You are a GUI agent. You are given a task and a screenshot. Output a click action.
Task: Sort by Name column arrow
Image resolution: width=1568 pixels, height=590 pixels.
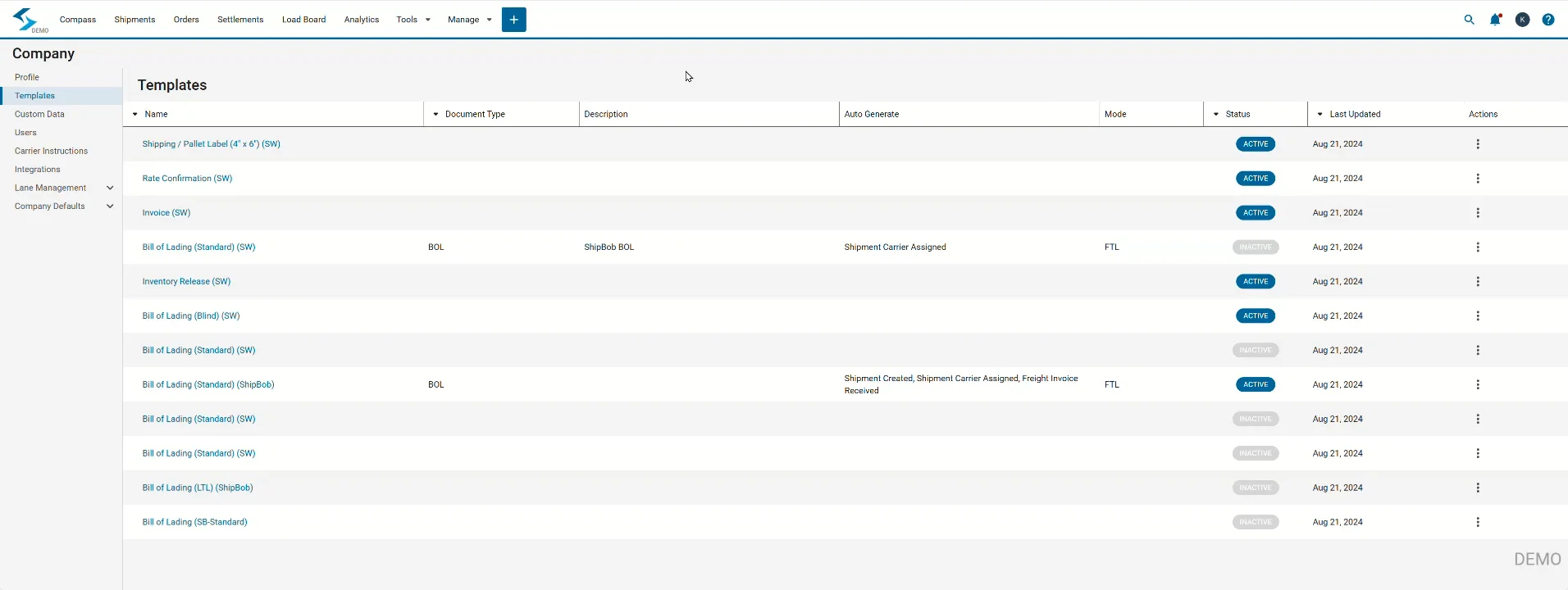pos(135,115)
